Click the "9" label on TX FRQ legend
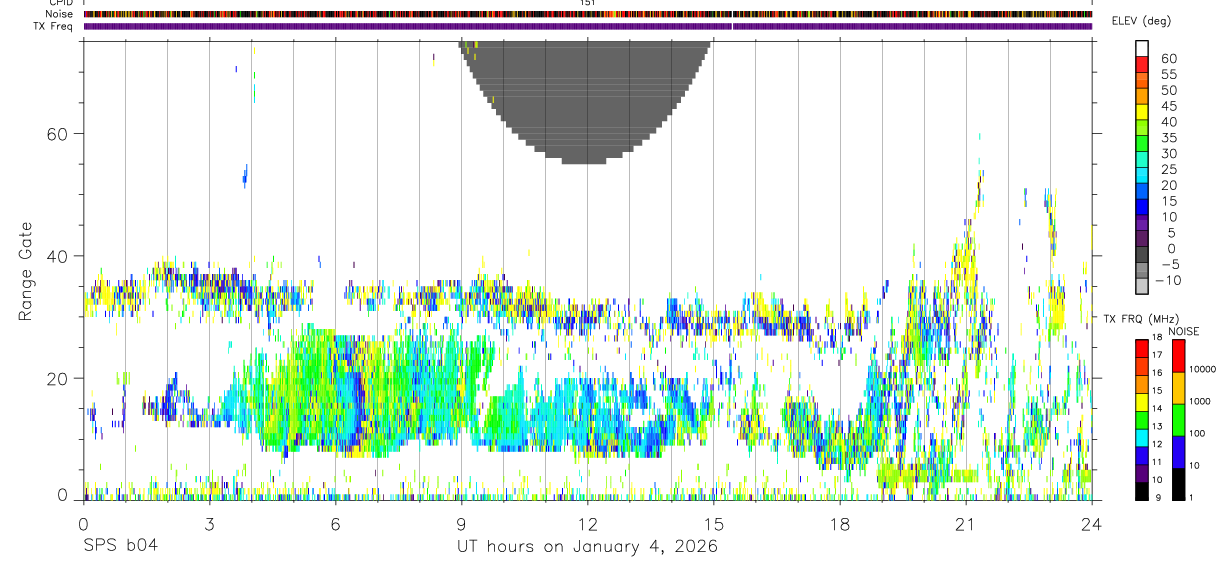 point(1158,499)
